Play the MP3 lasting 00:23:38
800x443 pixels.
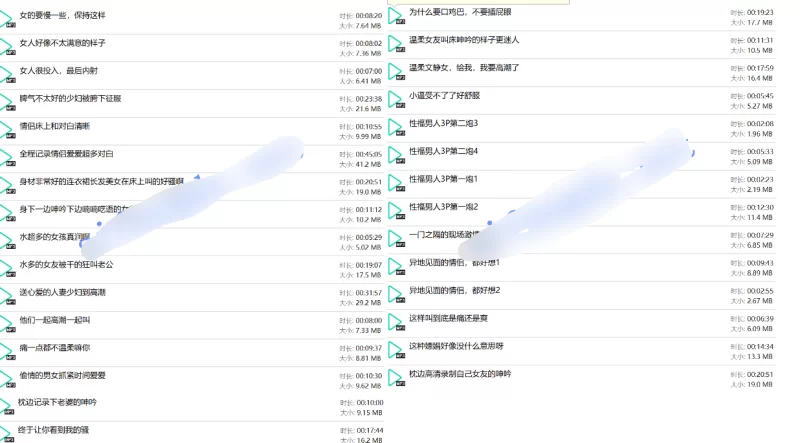(x=7, y=102)
